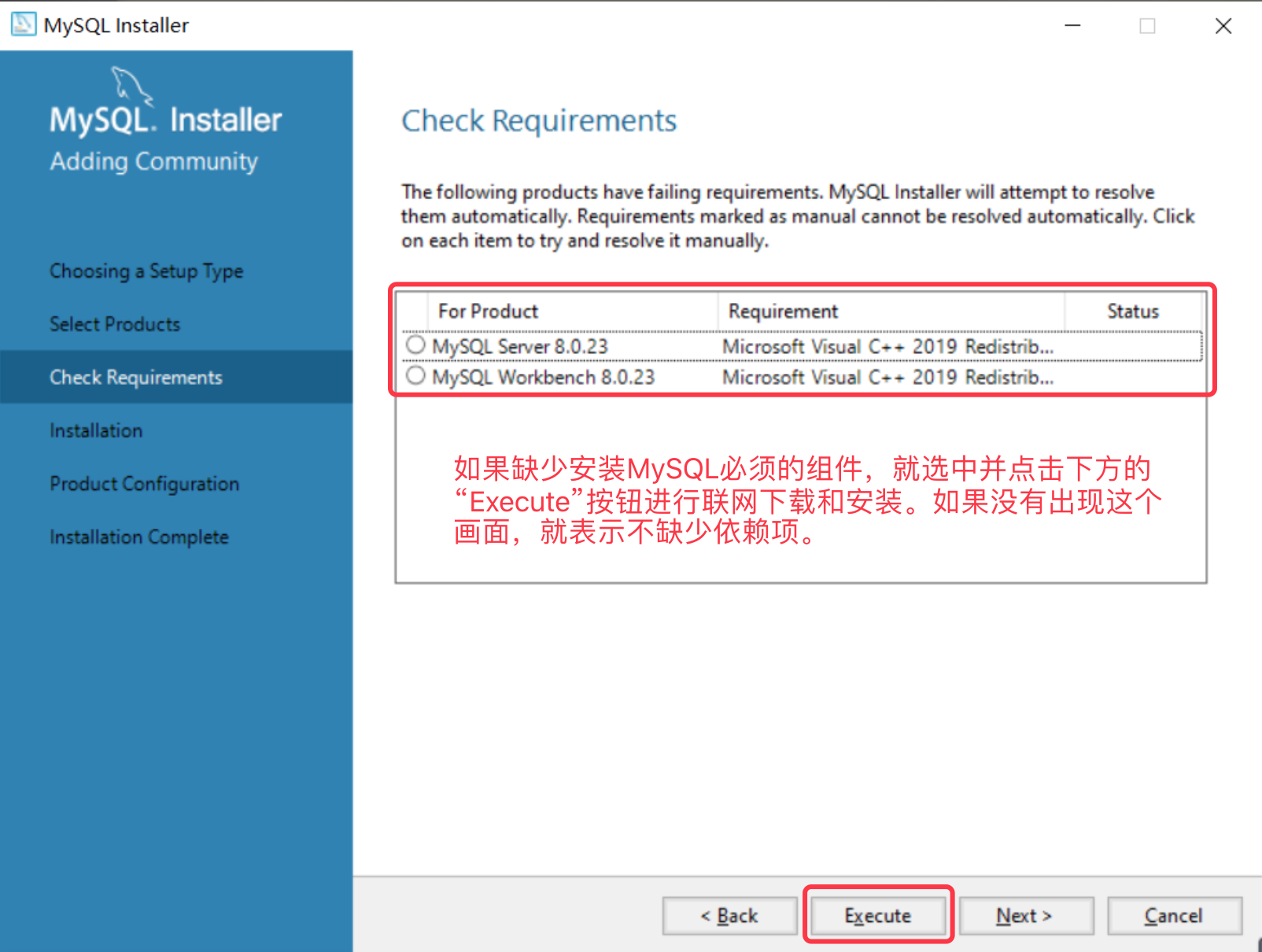The width and height of the screenshot is (1262, 952).
Task: Cancel the MySQL installation
Action: pos(1173,916)
